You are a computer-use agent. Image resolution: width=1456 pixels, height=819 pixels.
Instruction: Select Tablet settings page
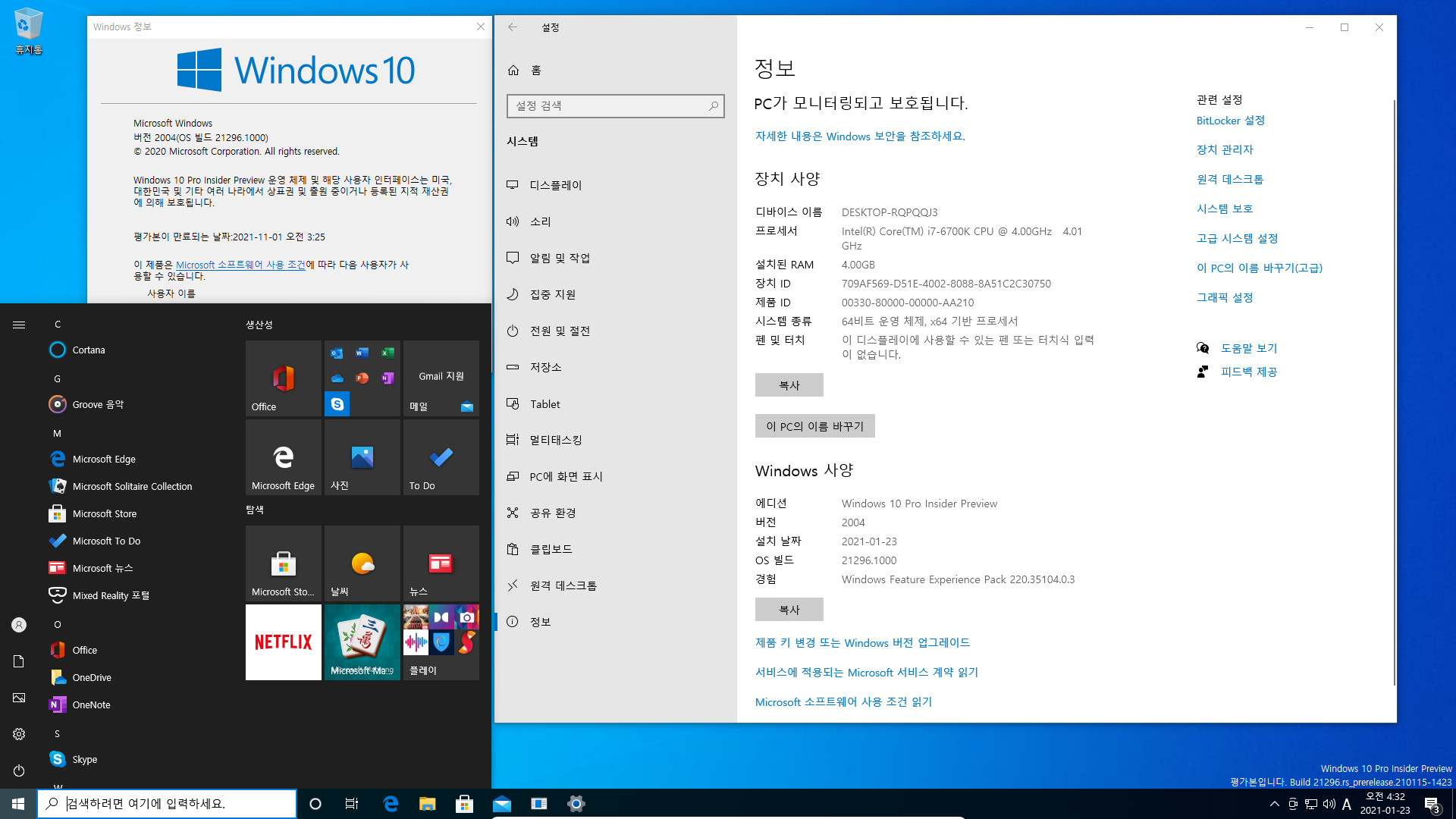pyautogui.click(x=614, y=403)
